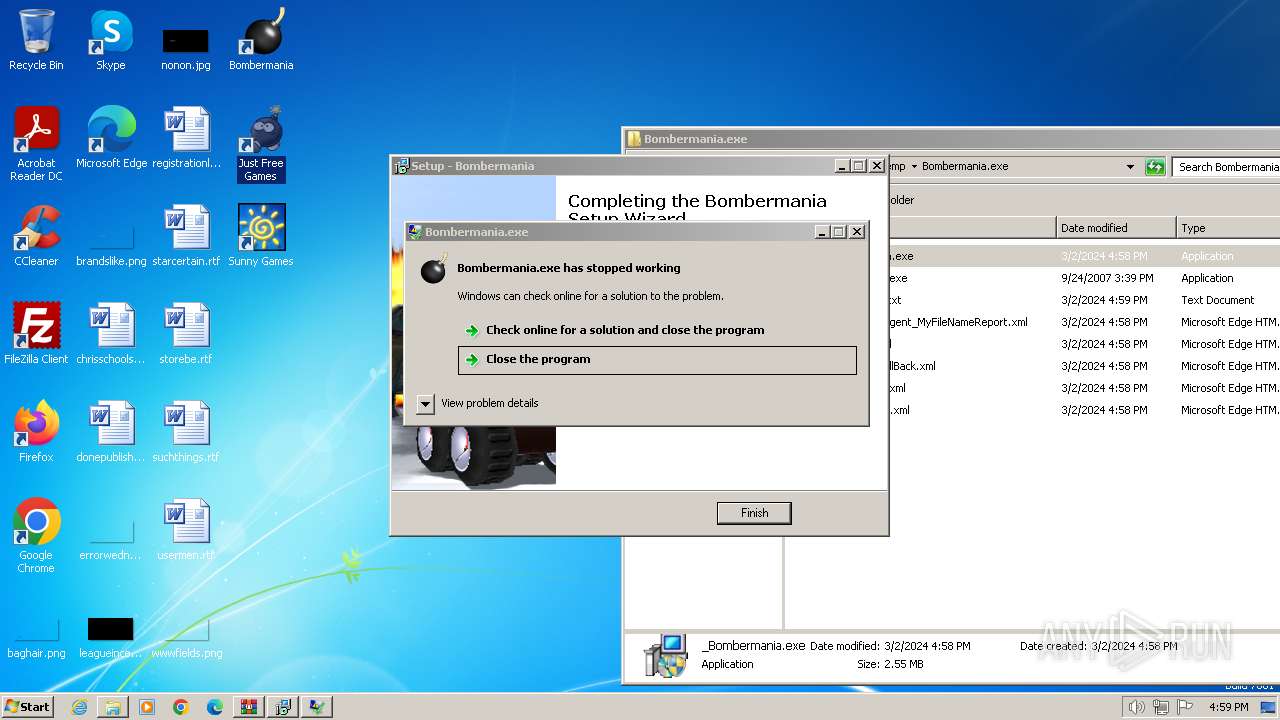Image resolution: width=1280 pixels, height=720 pixels.
Task: Launch the Skype desktop shortcut
Action: tap(110, 40)
